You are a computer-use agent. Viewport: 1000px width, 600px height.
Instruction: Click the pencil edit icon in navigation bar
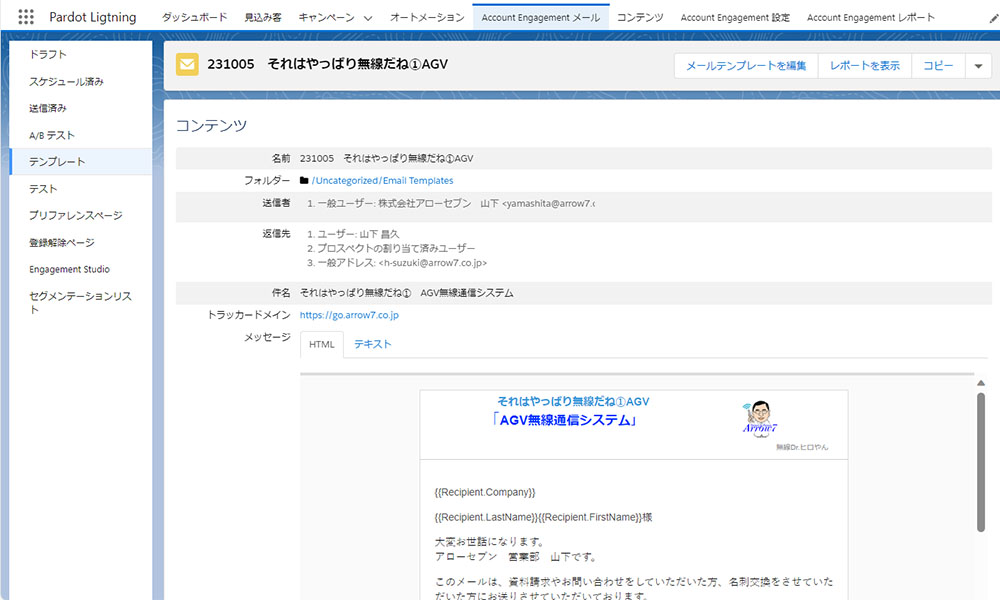tap(993, 18)
